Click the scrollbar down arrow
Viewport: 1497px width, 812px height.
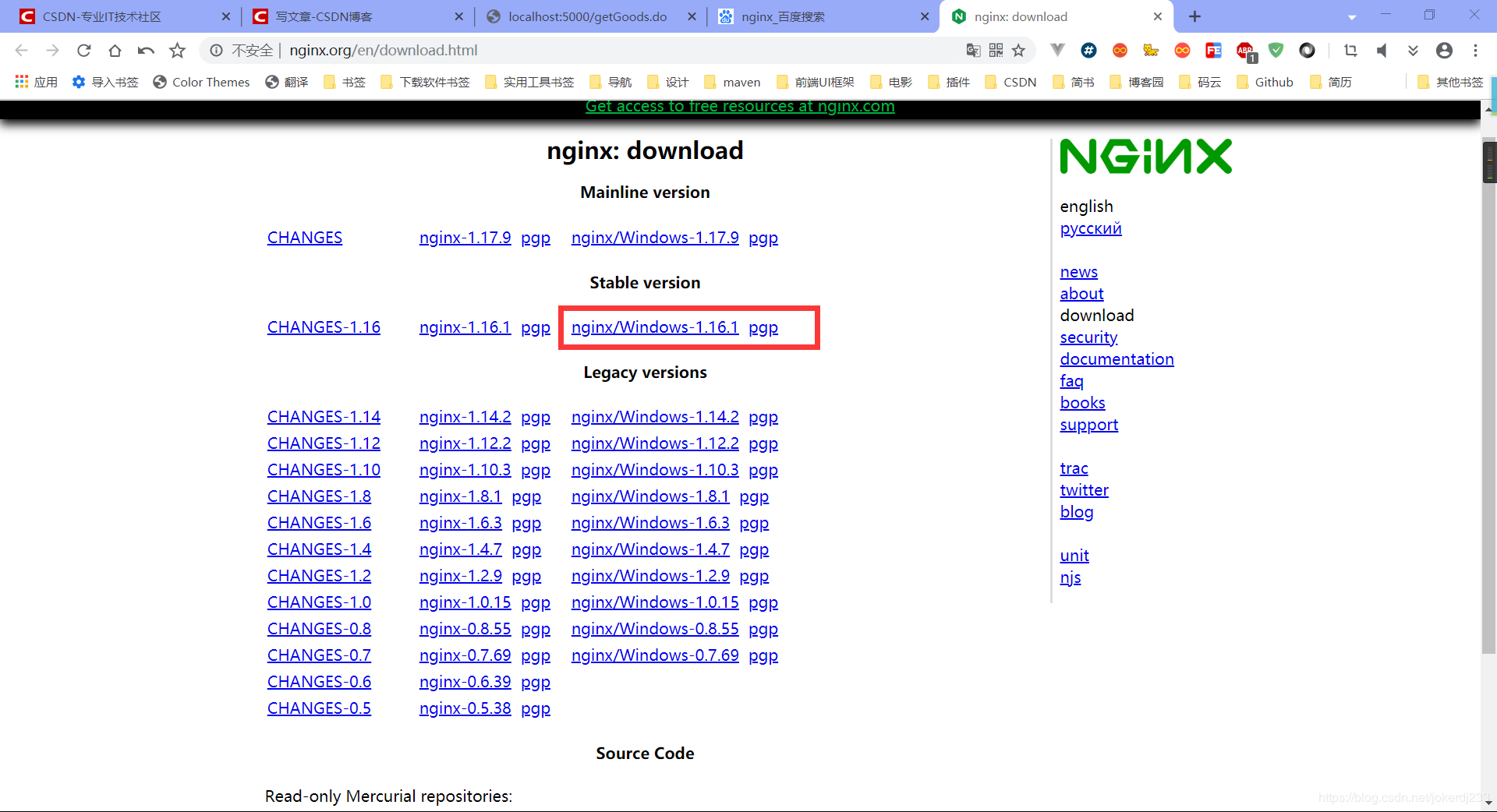click(x=1489, y=802)
